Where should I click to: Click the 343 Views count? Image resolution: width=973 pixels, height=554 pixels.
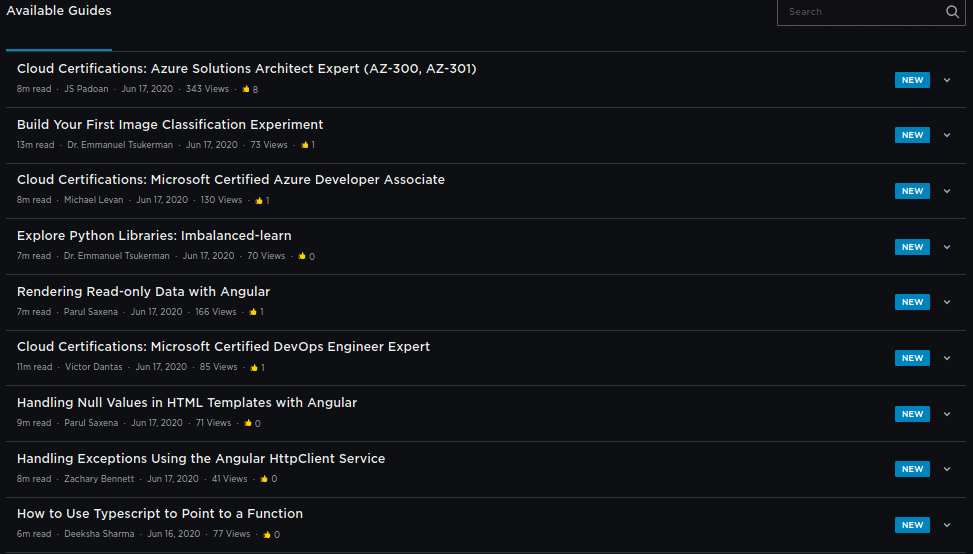[x=207, y=89]
